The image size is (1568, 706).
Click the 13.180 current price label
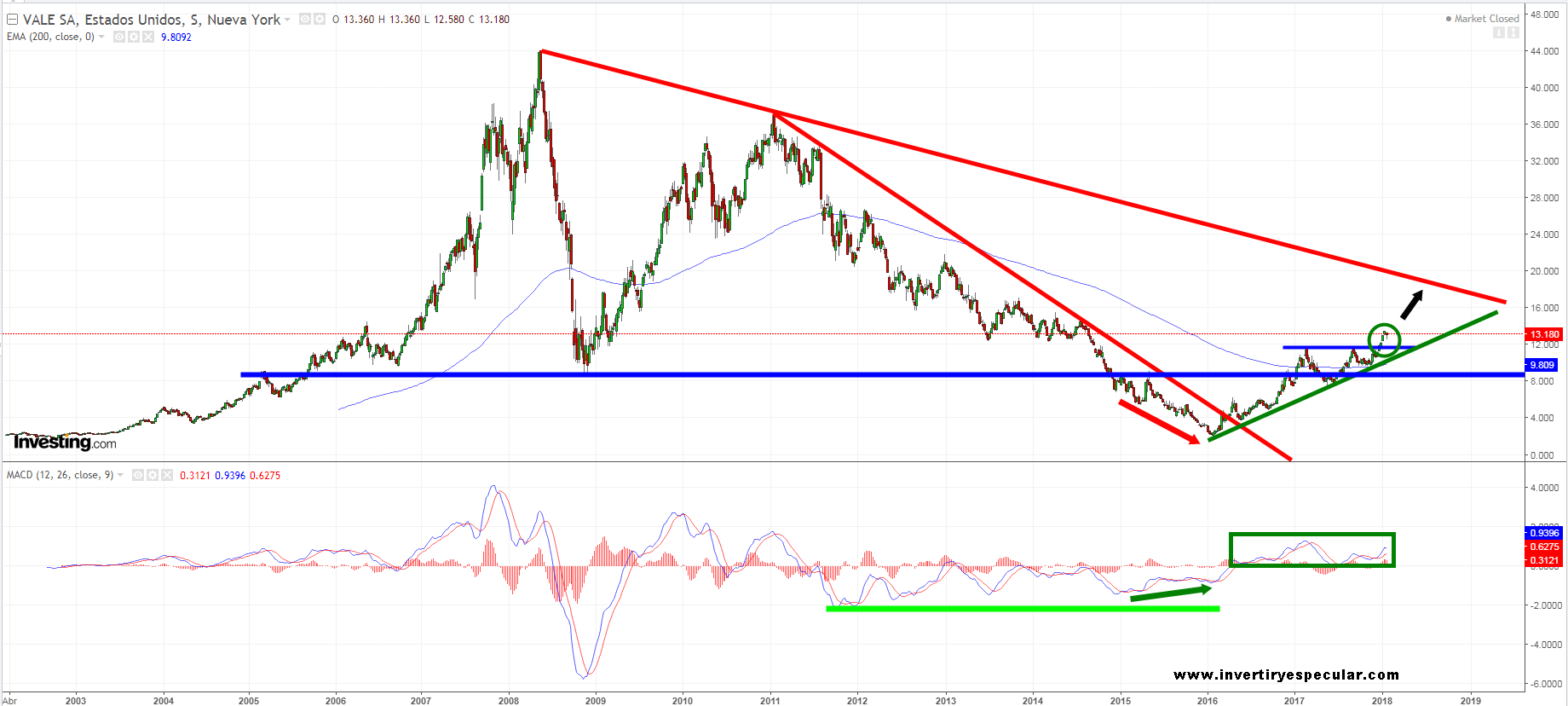(1543, 334)
